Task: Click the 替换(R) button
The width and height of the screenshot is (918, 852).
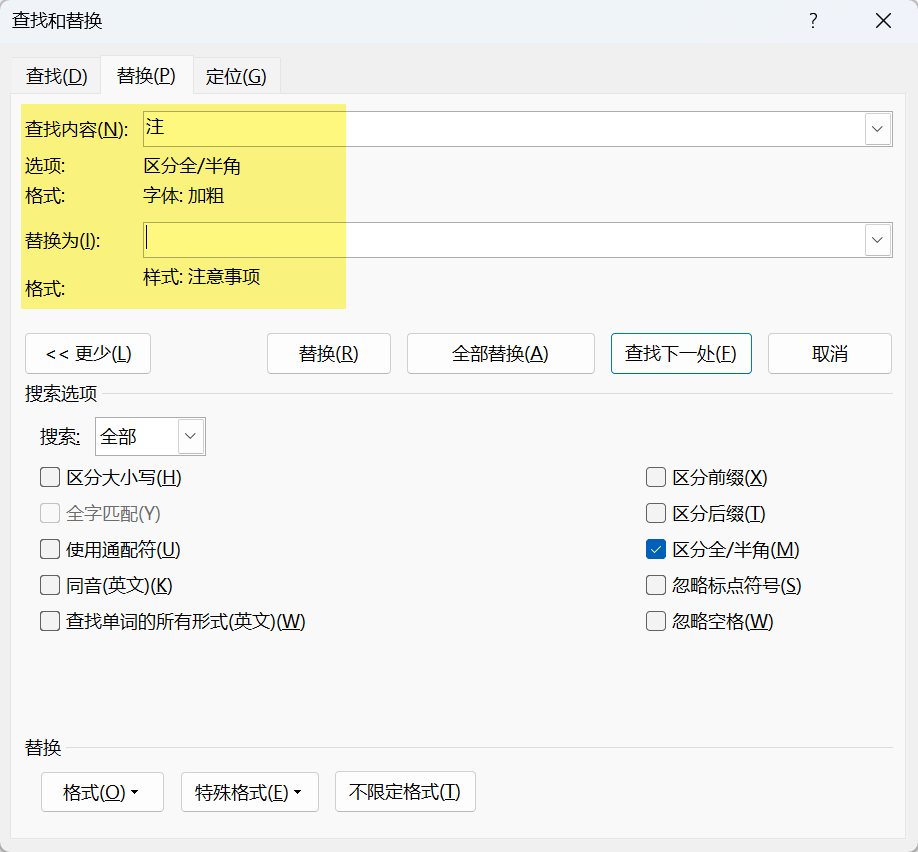Action: point(328,354)
